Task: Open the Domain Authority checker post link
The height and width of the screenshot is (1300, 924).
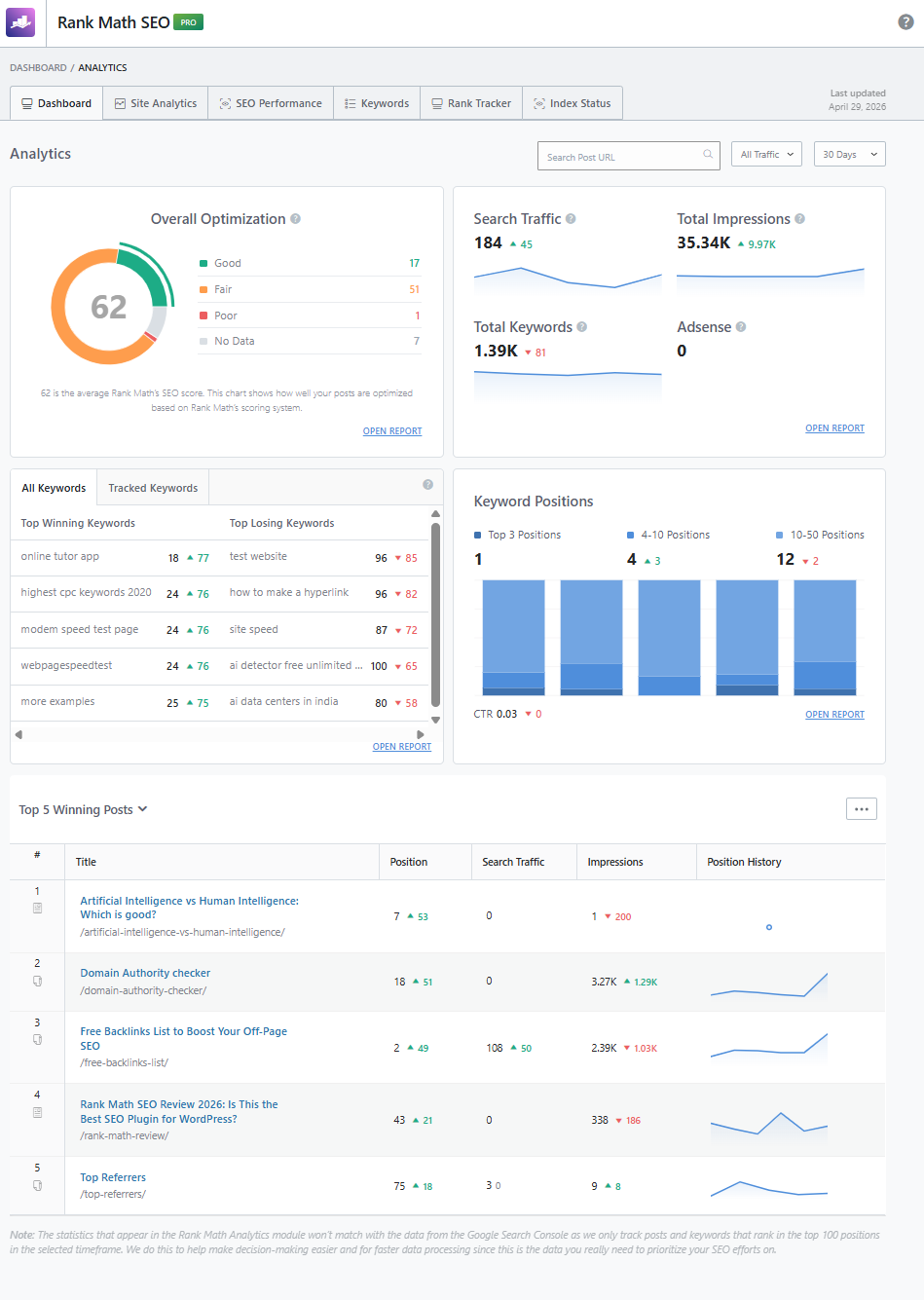Action: point(145,973)
